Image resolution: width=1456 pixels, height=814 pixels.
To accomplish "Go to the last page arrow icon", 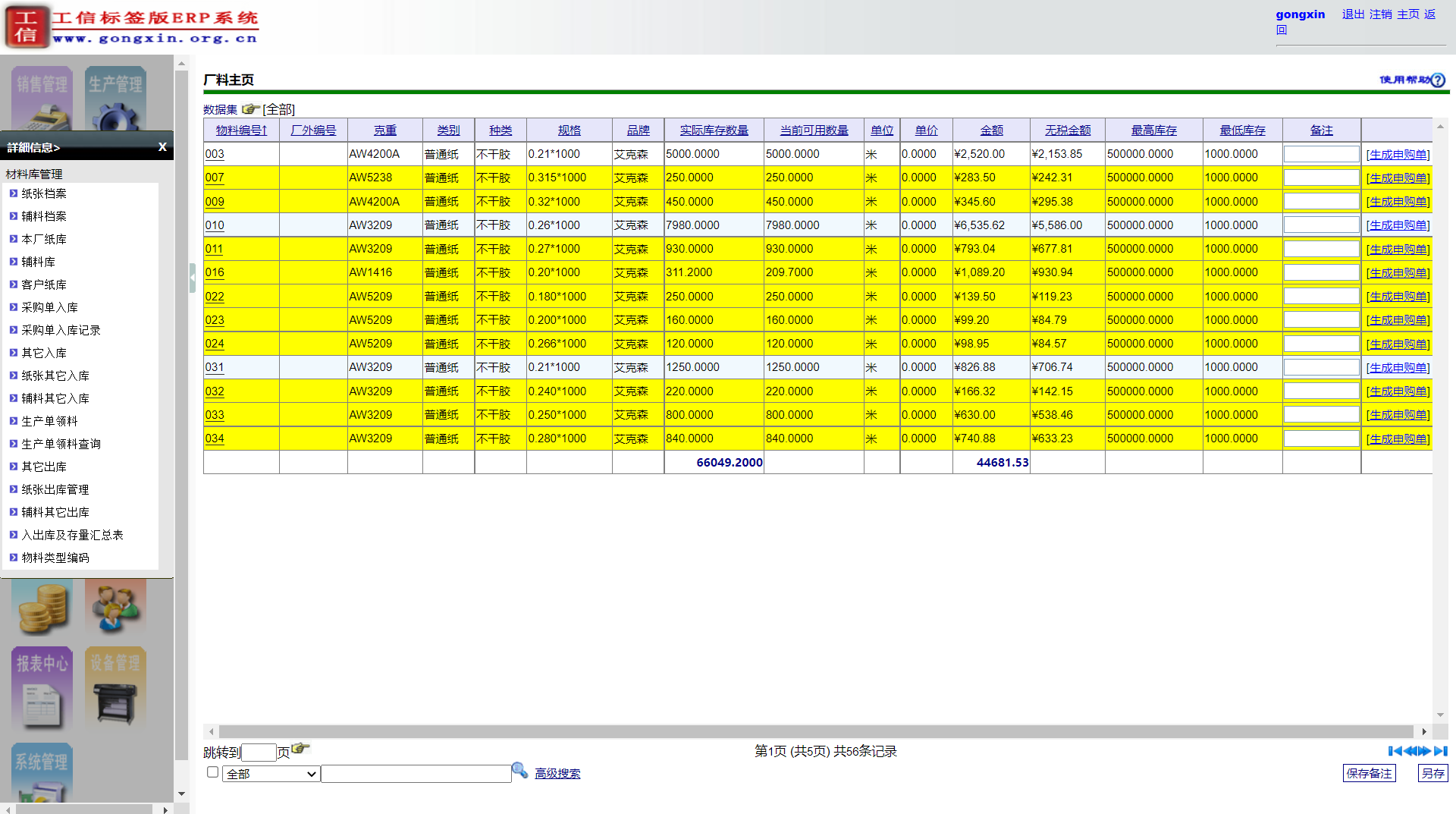I will (x=1441, y=751).
